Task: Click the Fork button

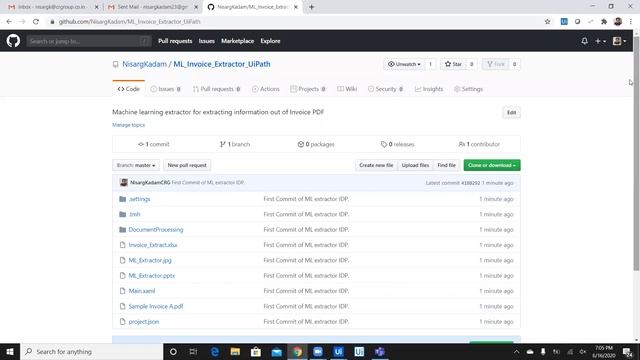Action: [496, 64]
